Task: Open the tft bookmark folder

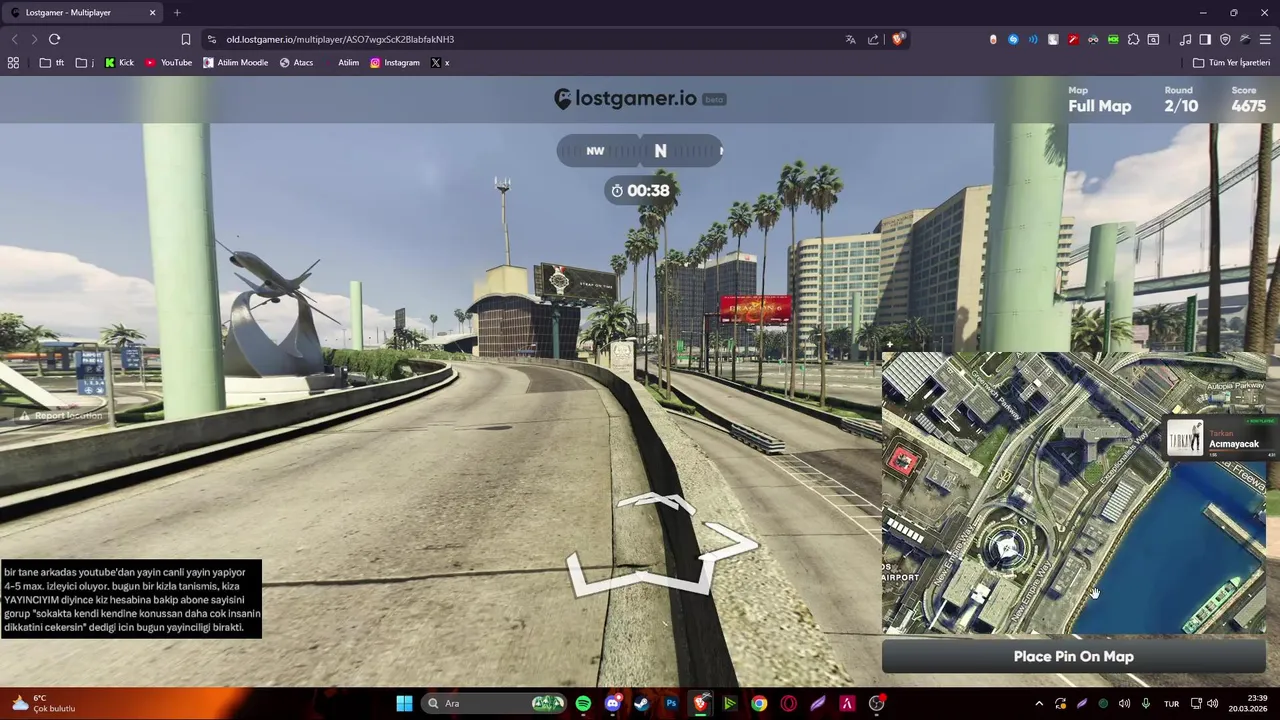Action: 52,62
